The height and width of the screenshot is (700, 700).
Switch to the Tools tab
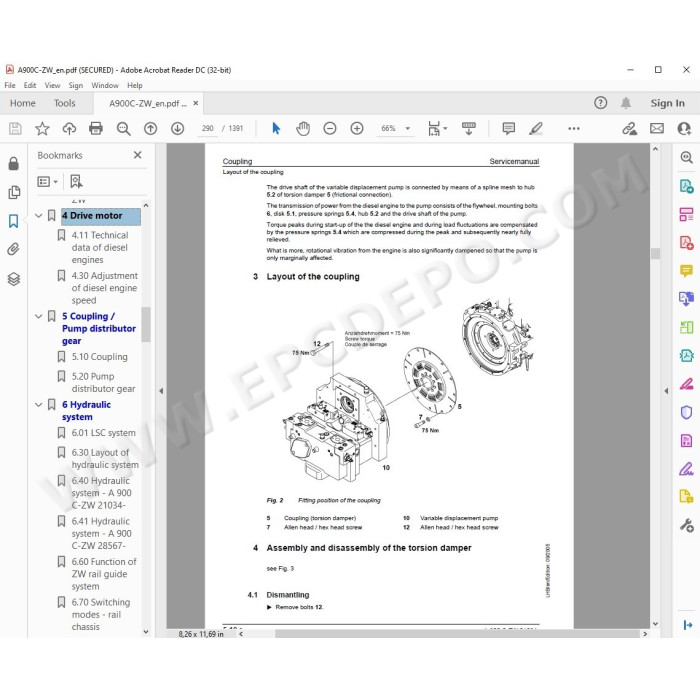[65, 103]
